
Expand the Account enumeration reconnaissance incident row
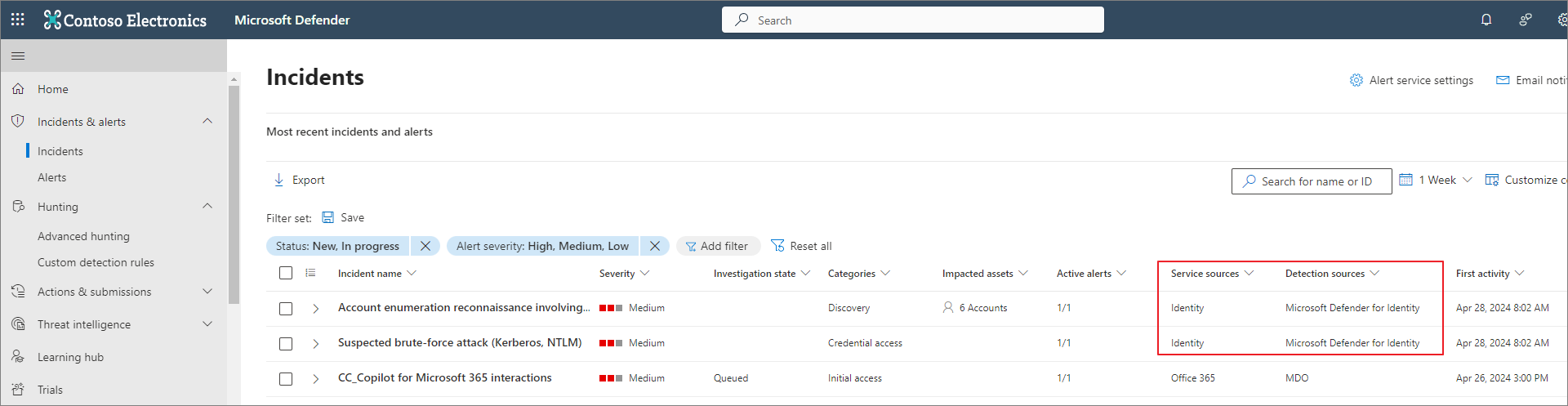click(316, 309)
